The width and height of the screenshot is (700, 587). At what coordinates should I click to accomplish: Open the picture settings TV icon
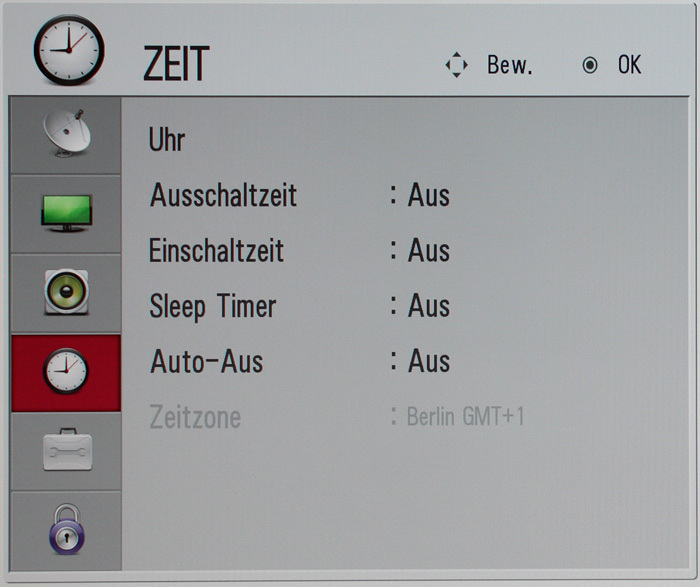(66, 214)
